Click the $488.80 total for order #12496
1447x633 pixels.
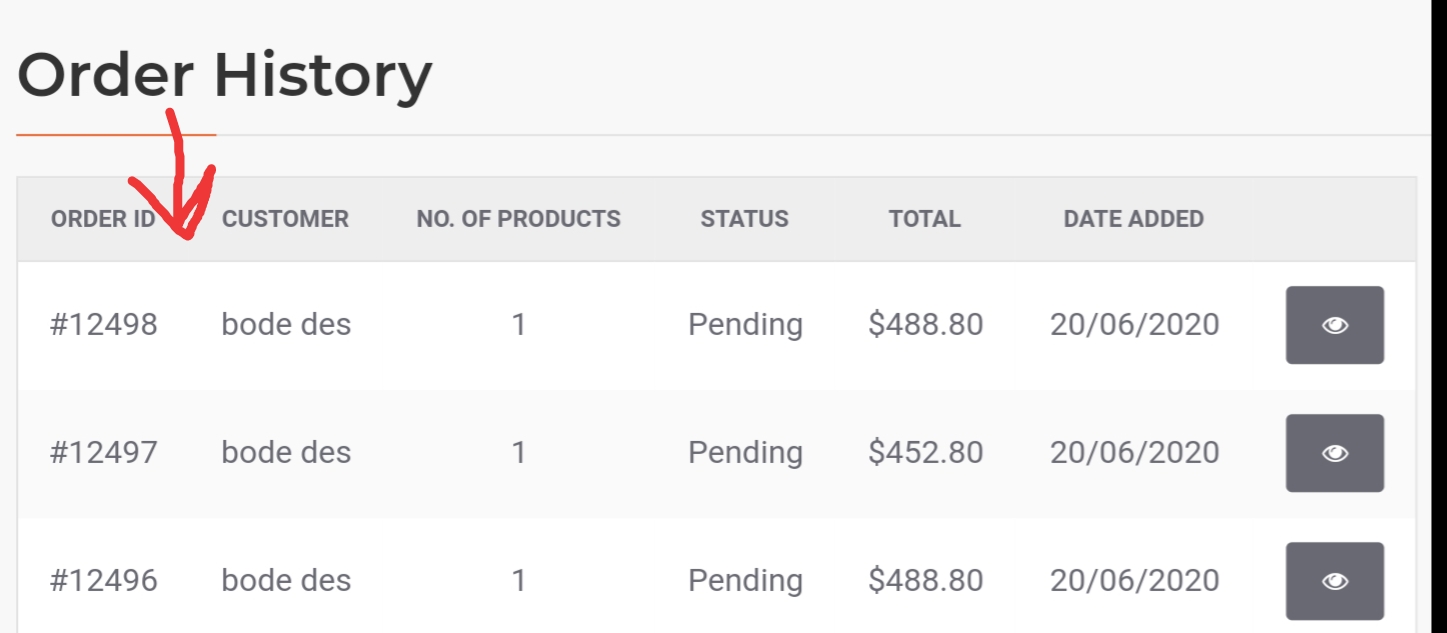click(x=926, y=581)
